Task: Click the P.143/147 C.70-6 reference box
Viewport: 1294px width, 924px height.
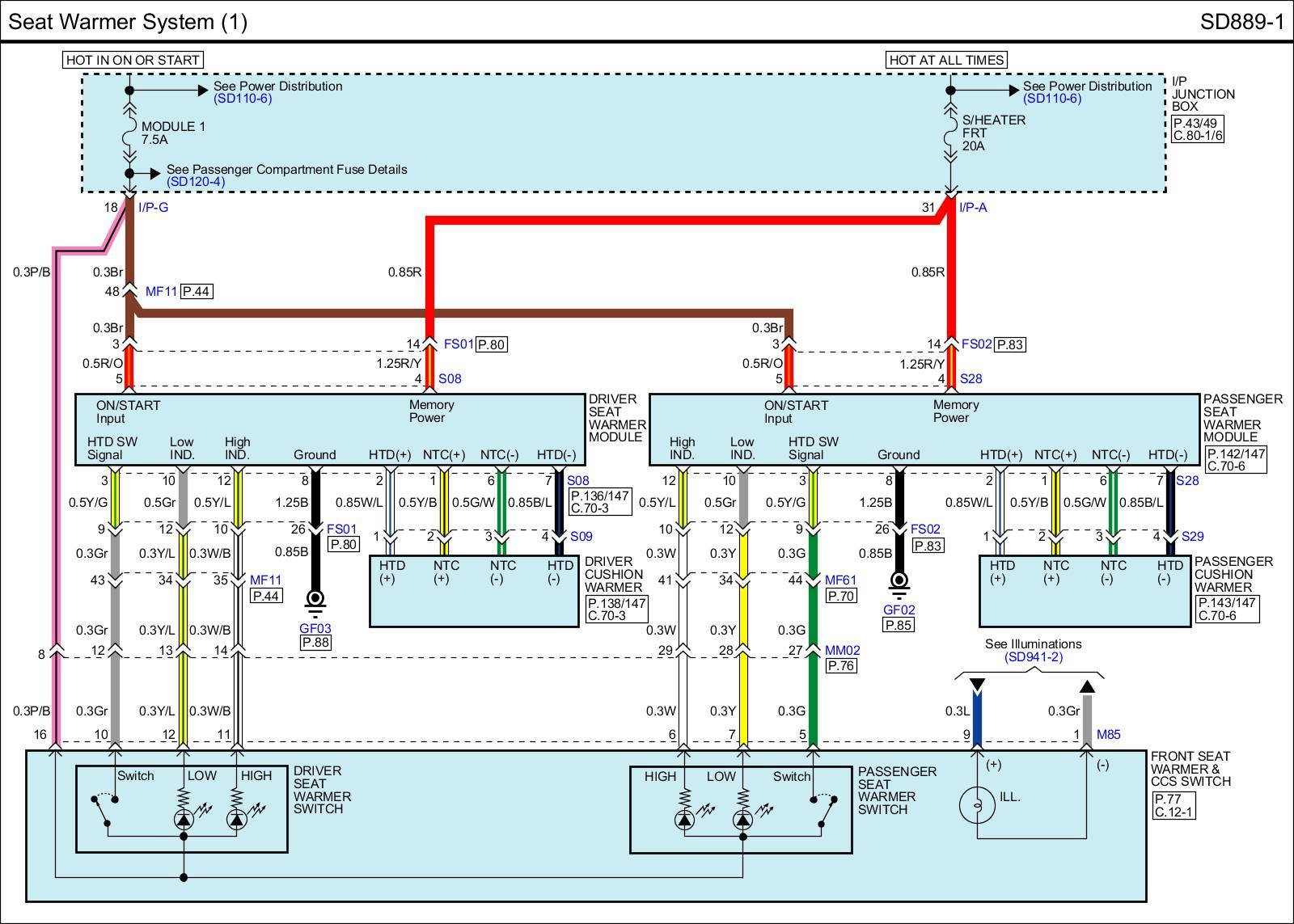Action: tap(1228, 609)
